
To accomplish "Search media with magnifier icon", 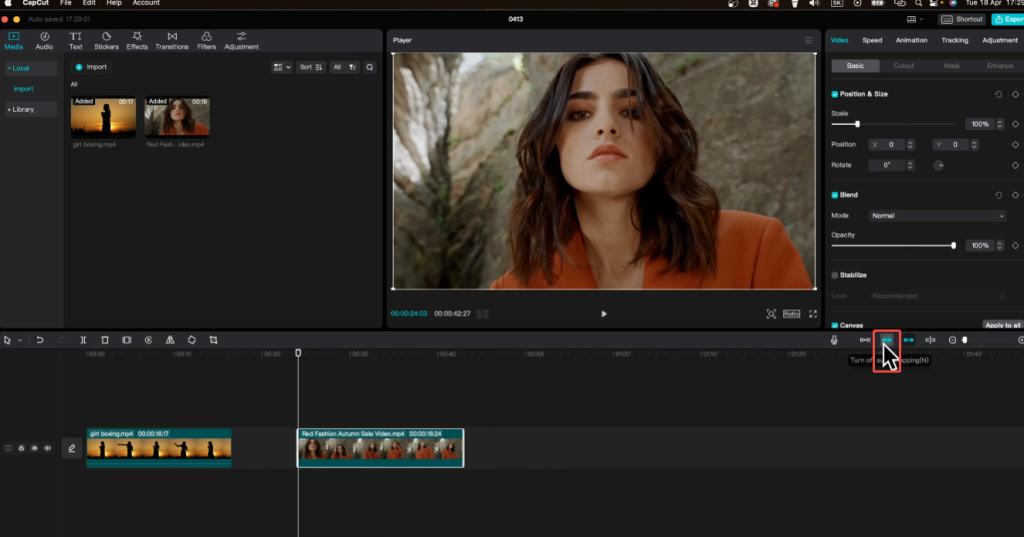I will (x=370, y=67).
